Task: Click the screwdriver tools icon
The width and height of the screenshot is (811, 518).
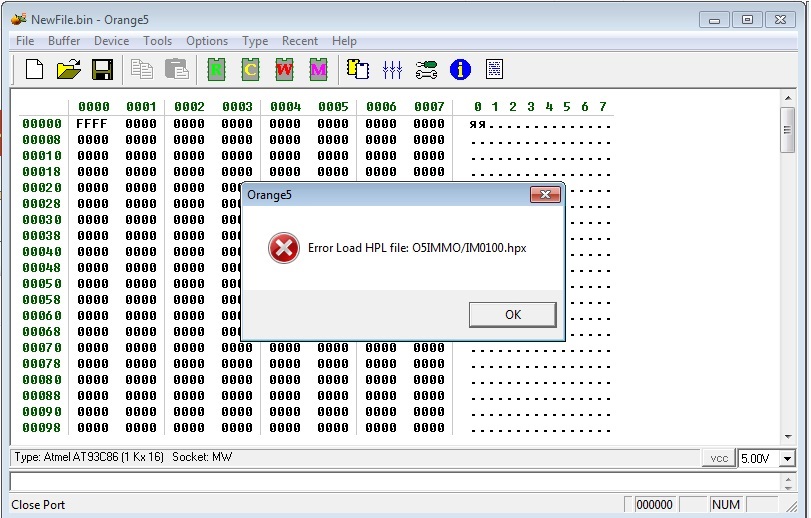Action: pyautogui.click(x=426, y=69)
